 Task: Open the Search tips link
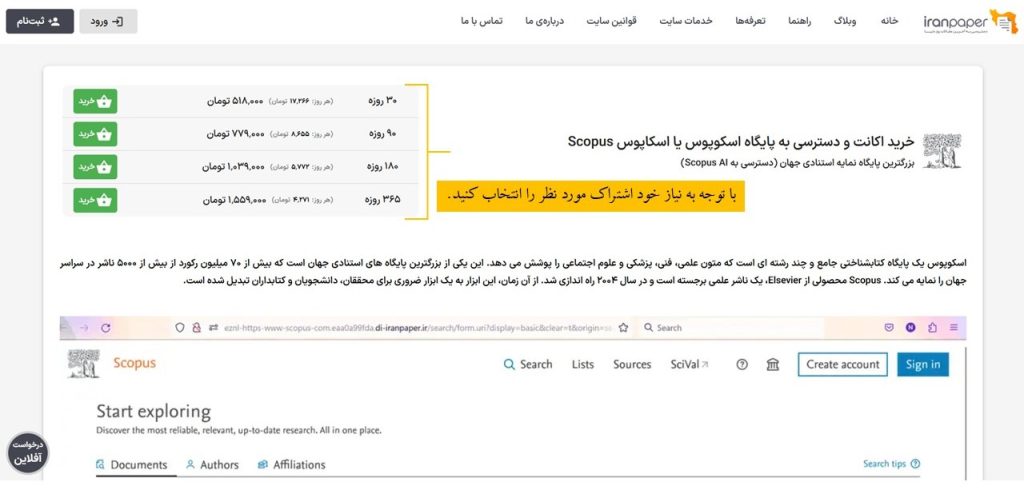891,464
